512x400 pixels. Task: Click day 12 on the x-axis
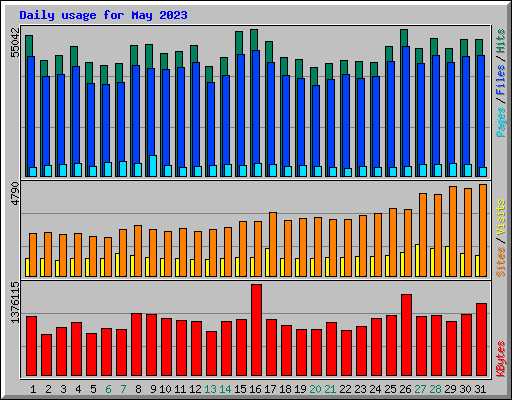(x=195, y=389)
